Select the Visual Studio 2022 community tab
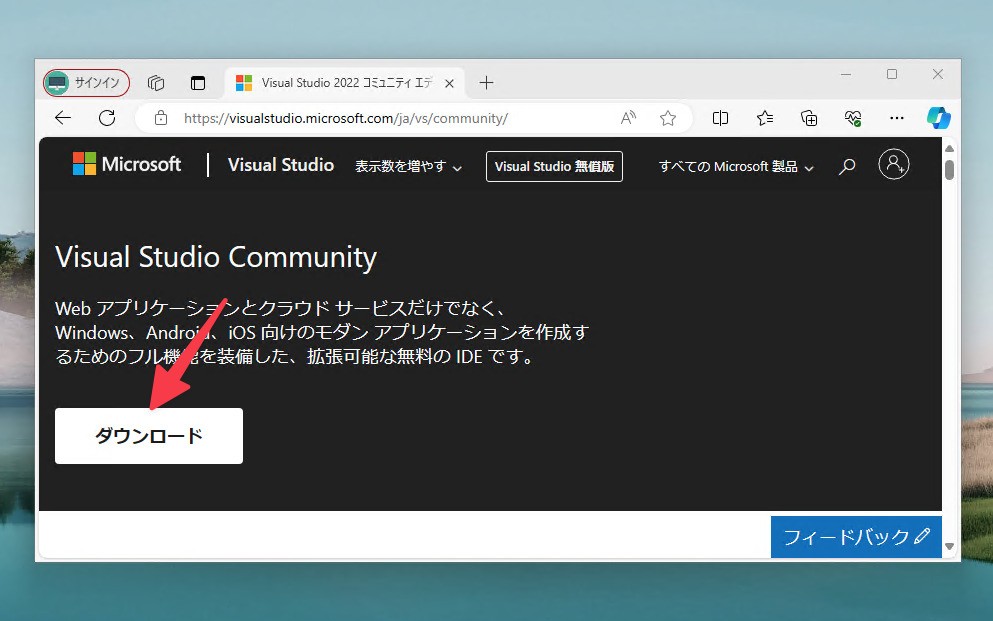Screen dimensions: 993x621 point(345,83)
